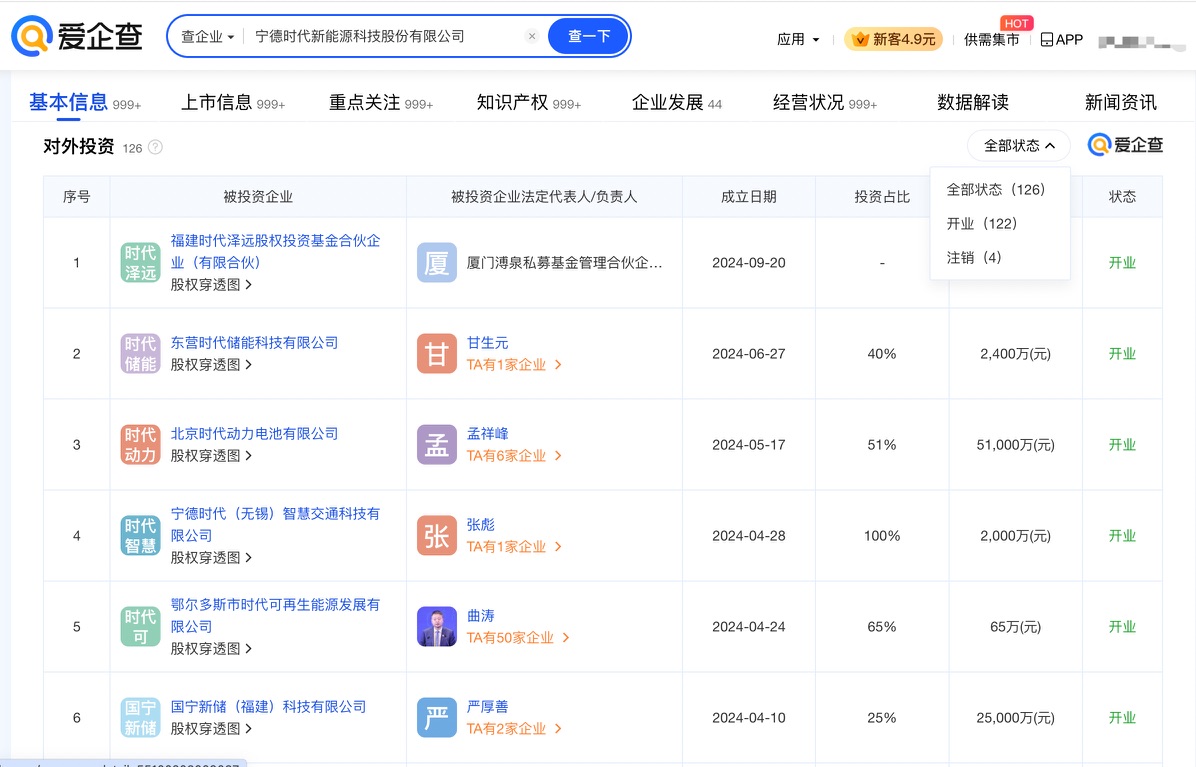Clear the search box with the × button
Viewport: 1196px width, 767px height.
tap(532, 35)
